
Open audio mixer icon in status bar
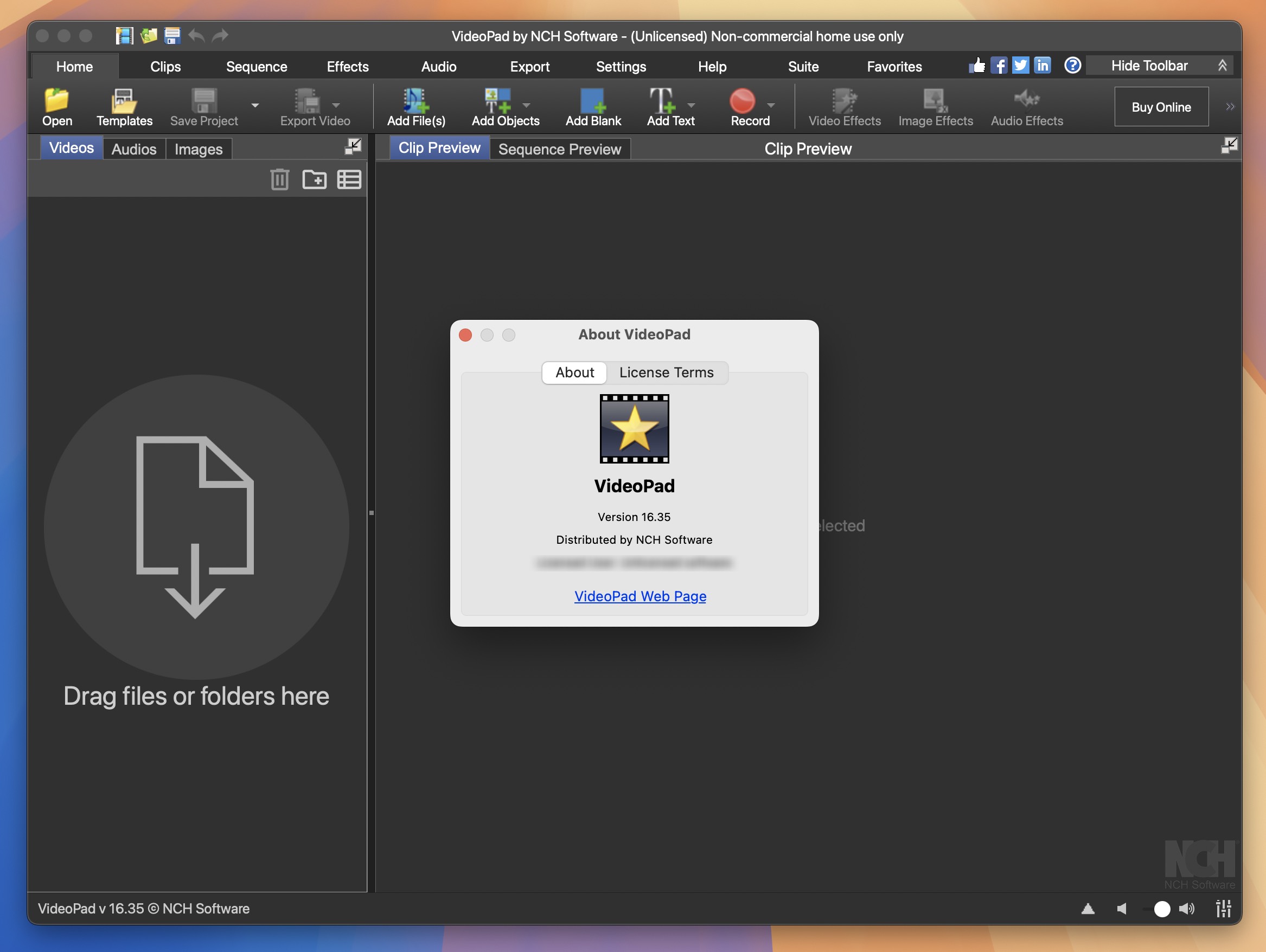[1224, 909]
